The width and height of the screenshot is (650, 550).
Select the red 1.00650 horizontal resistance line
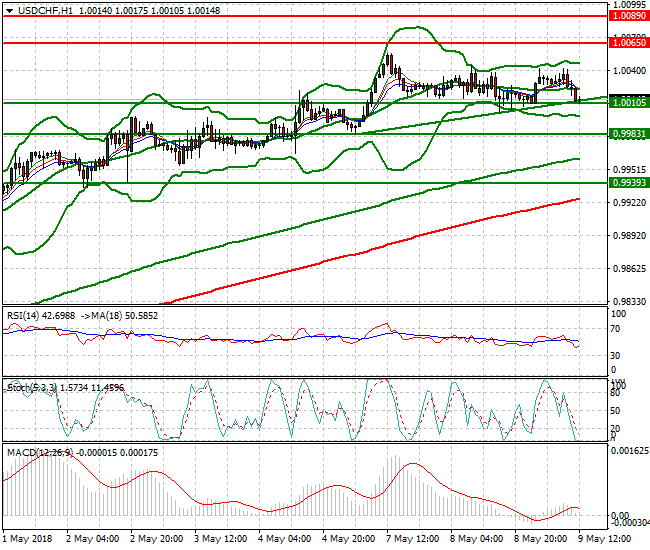(306, 43)
